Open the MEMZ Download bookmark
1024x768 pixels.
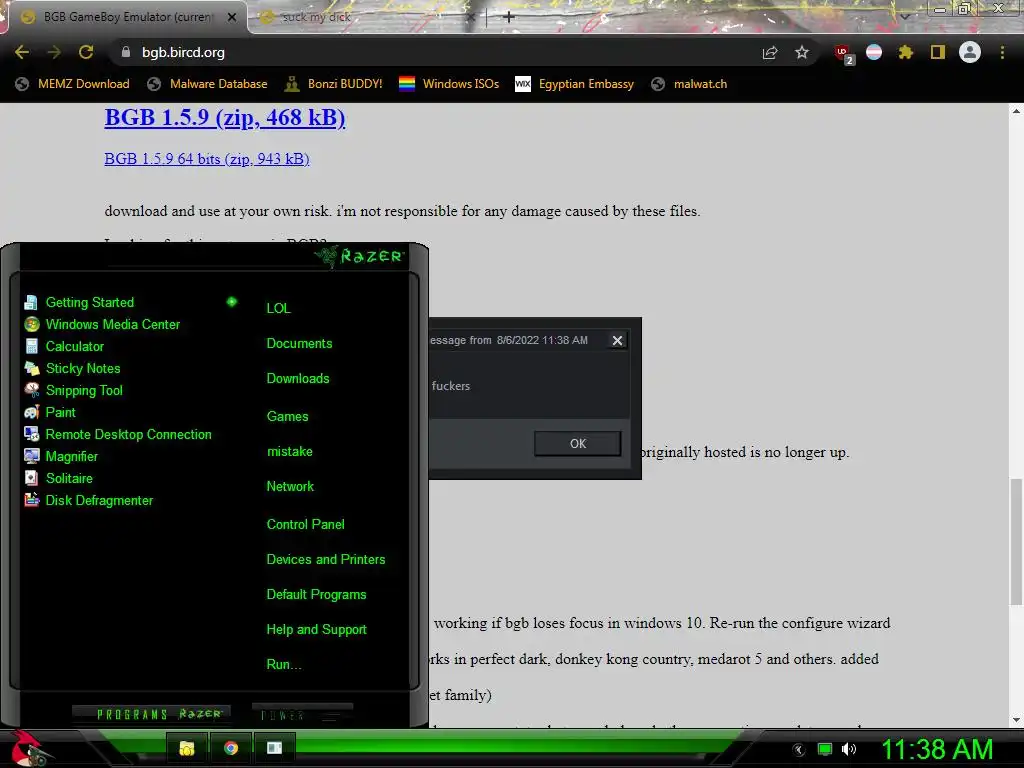click(72, 84)
